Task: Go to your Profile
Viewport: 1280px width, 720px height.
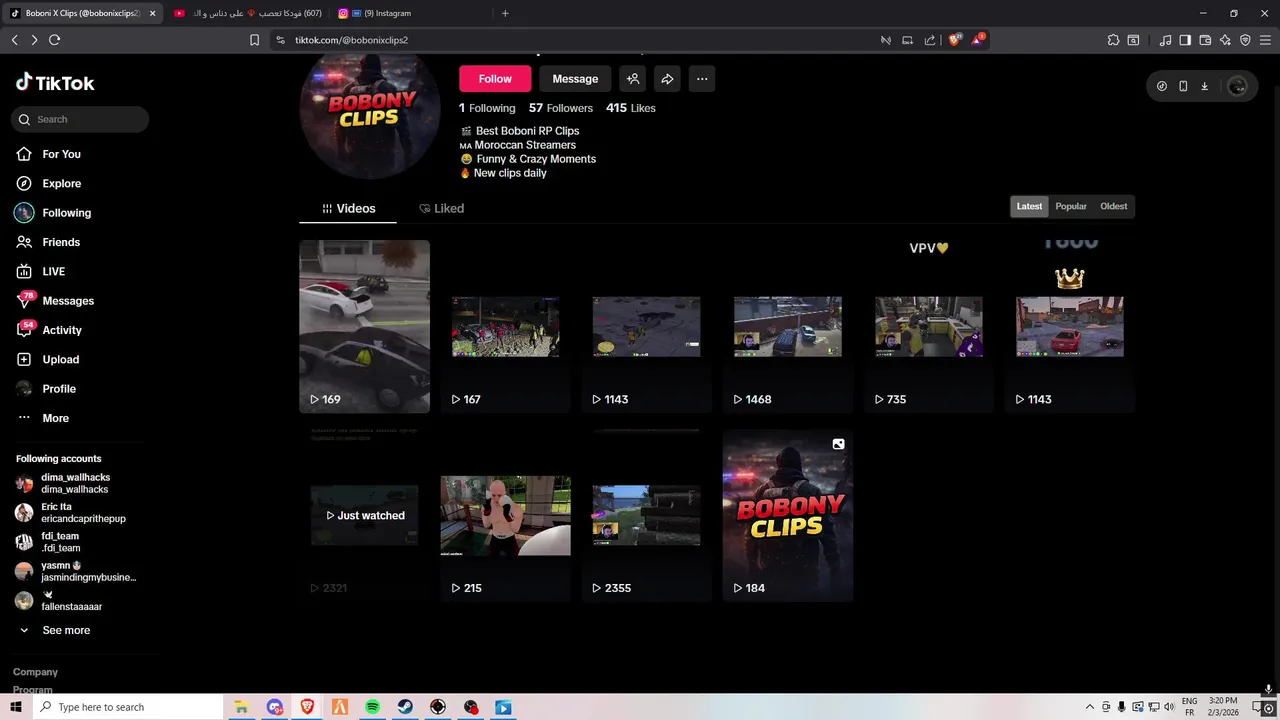Action: (x=58, y=389)
